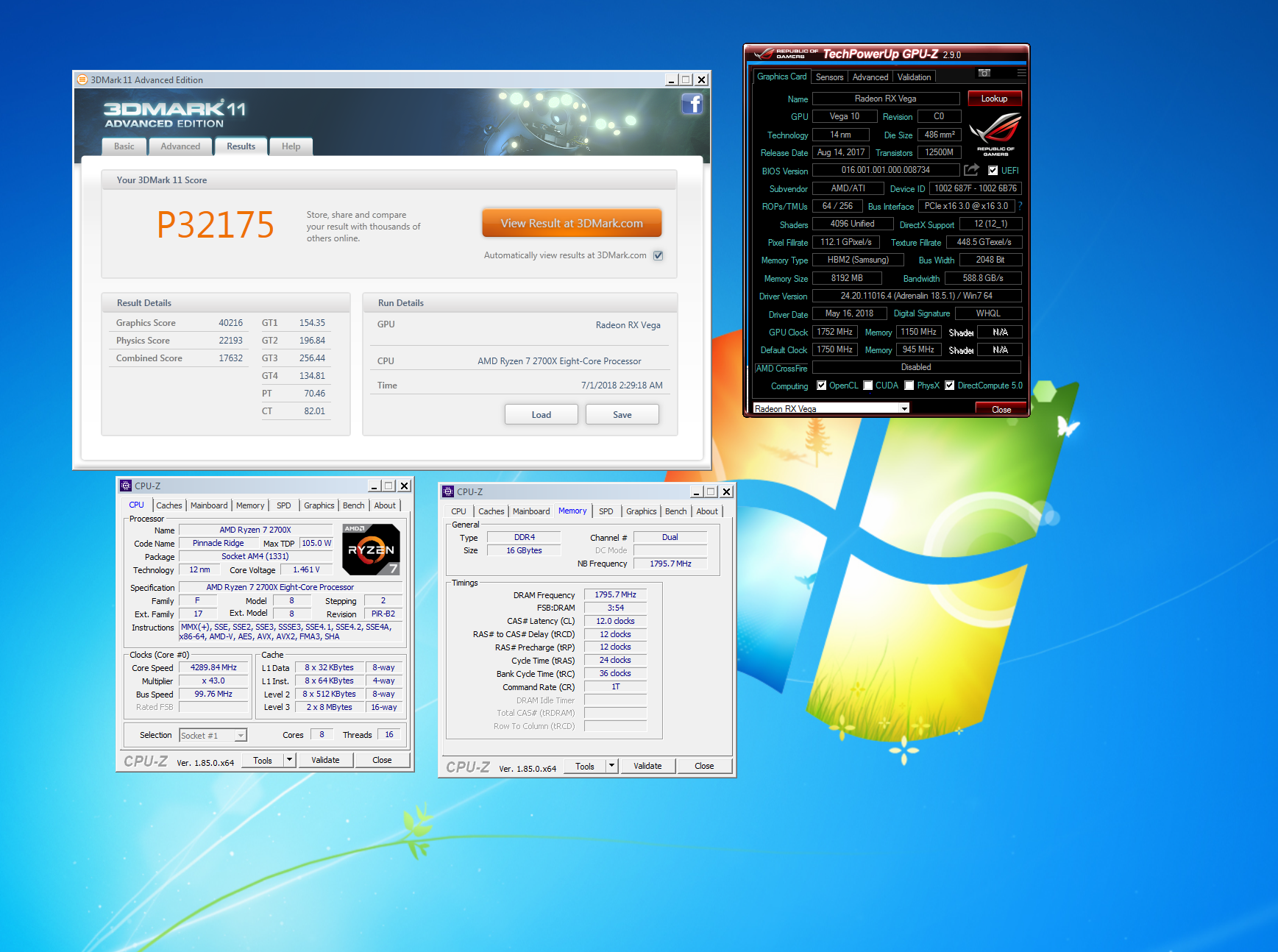Viewport: 1278px width, 952px height.
Task: Click the GPU name field Radeon RX Vega
Action: point(886,99)
